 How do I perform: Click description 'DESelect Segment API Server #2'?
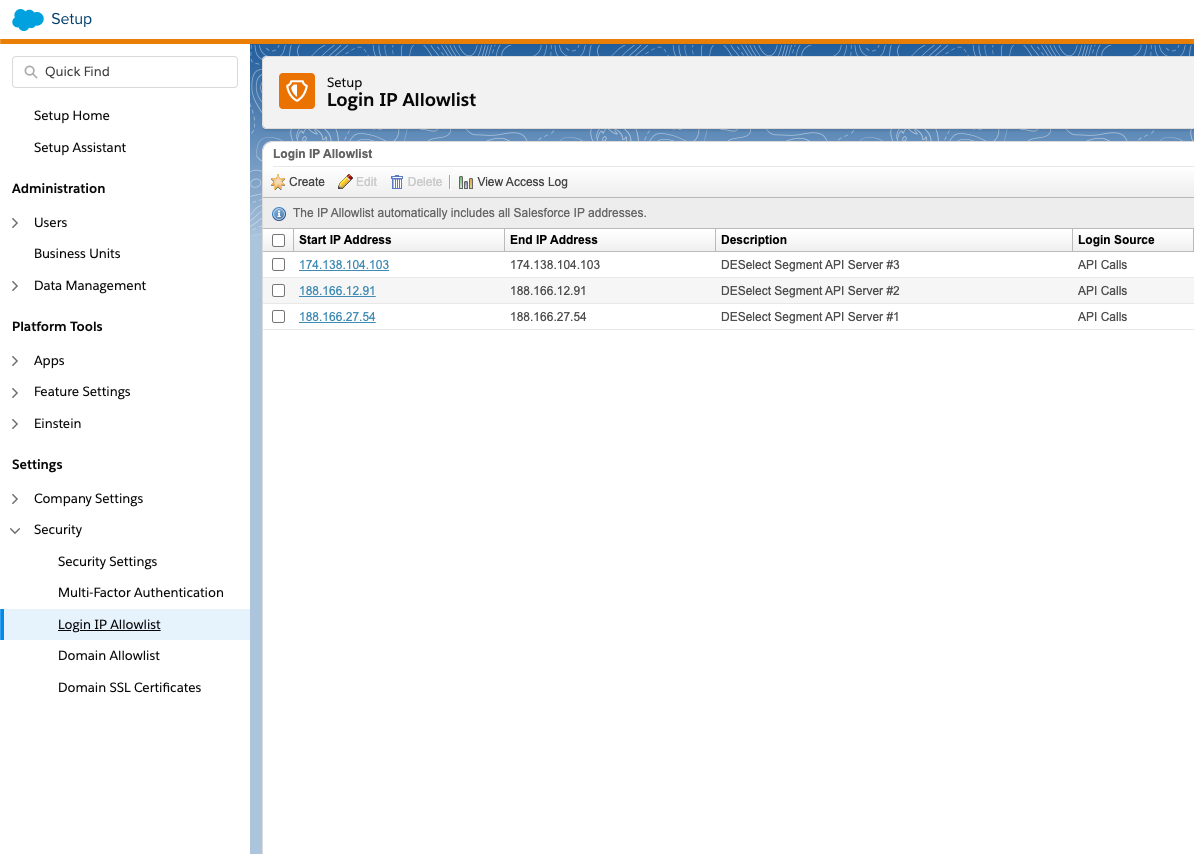click(x=810, y=291)
